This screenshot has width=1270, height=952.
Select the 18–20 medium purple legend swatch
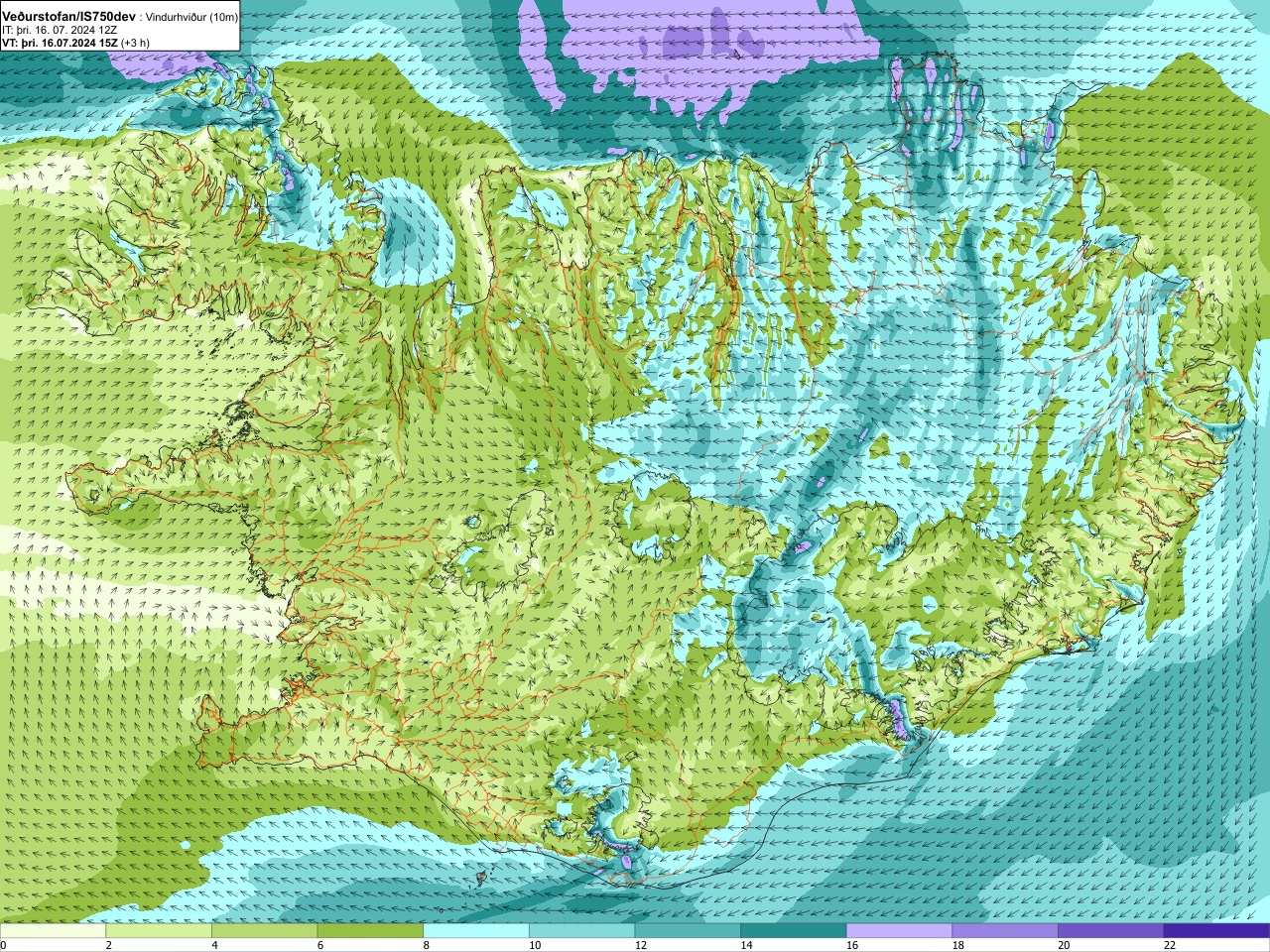point(1005,931)
